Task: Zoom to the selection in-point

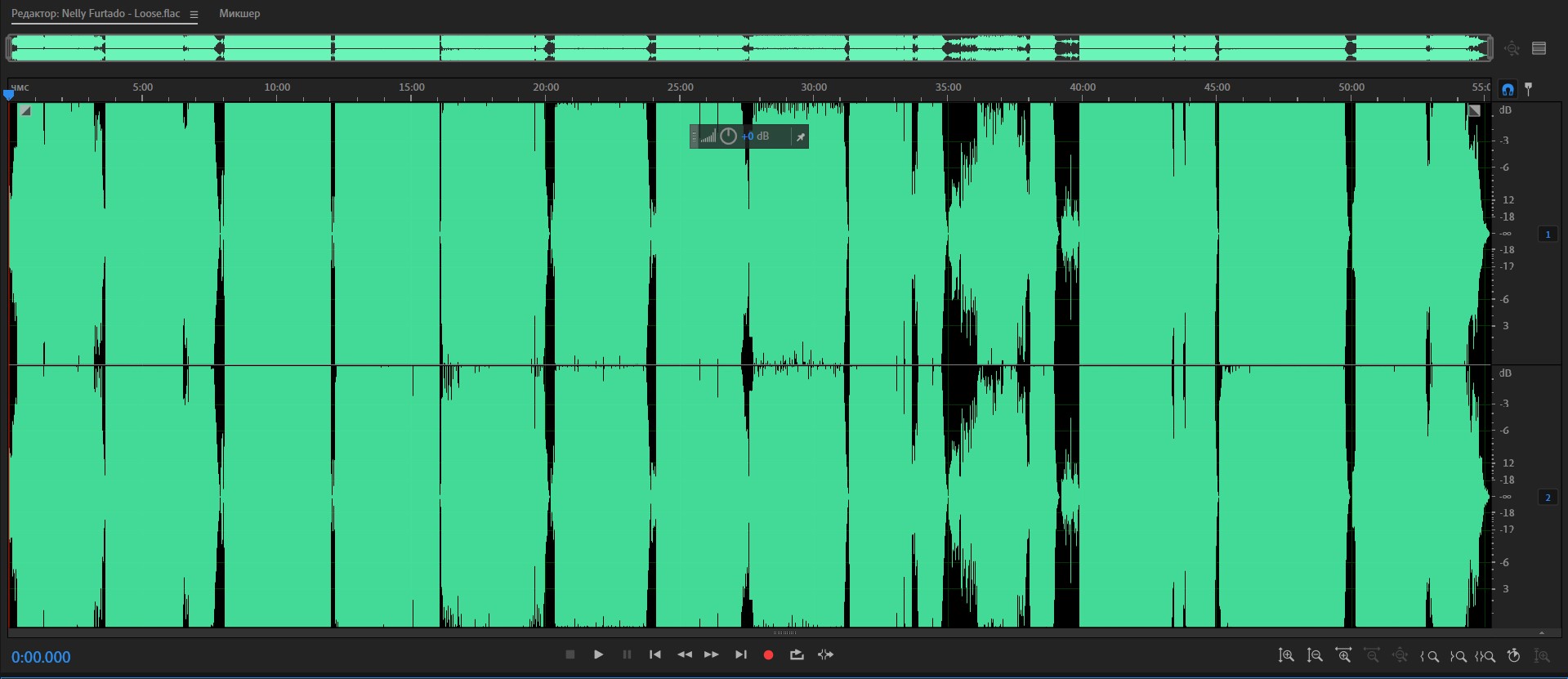Action: click(1430, 656)
